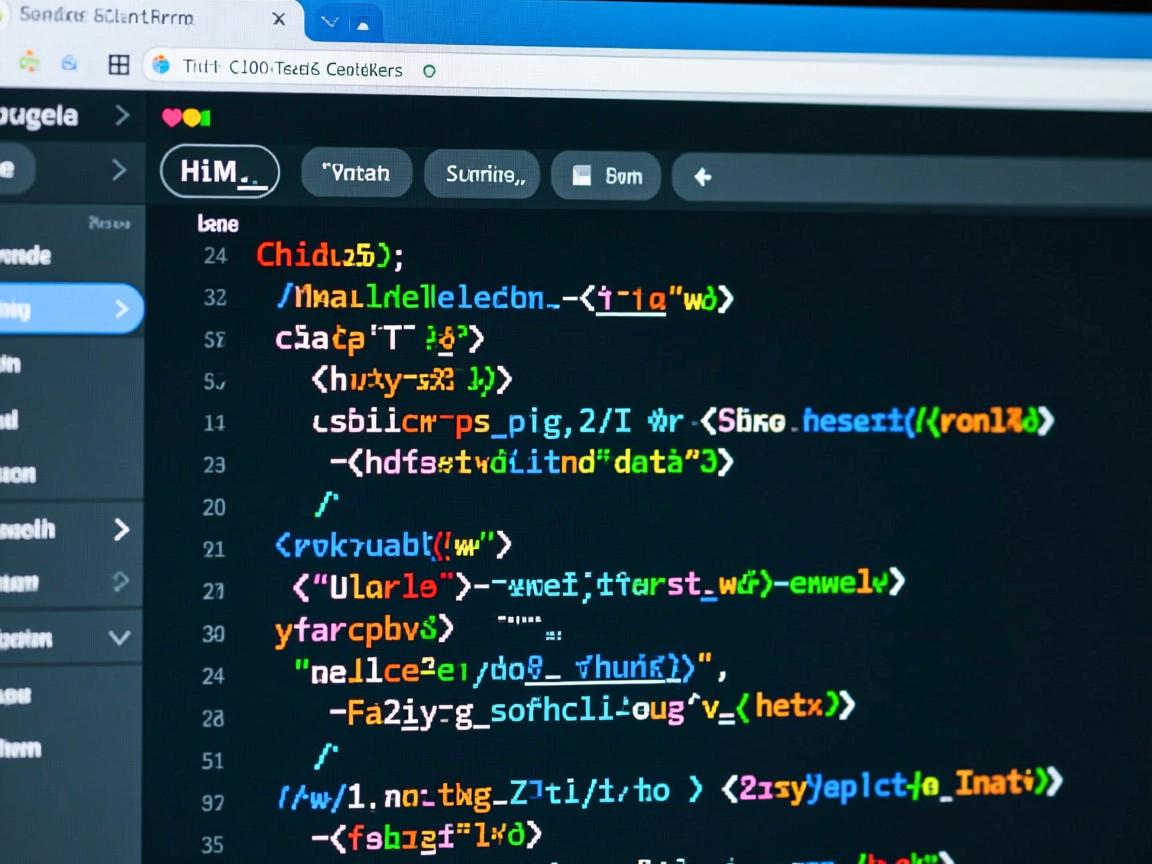Click the left-pointing arrow button beside Bom

pyautogui.click(x=702, y=177)
